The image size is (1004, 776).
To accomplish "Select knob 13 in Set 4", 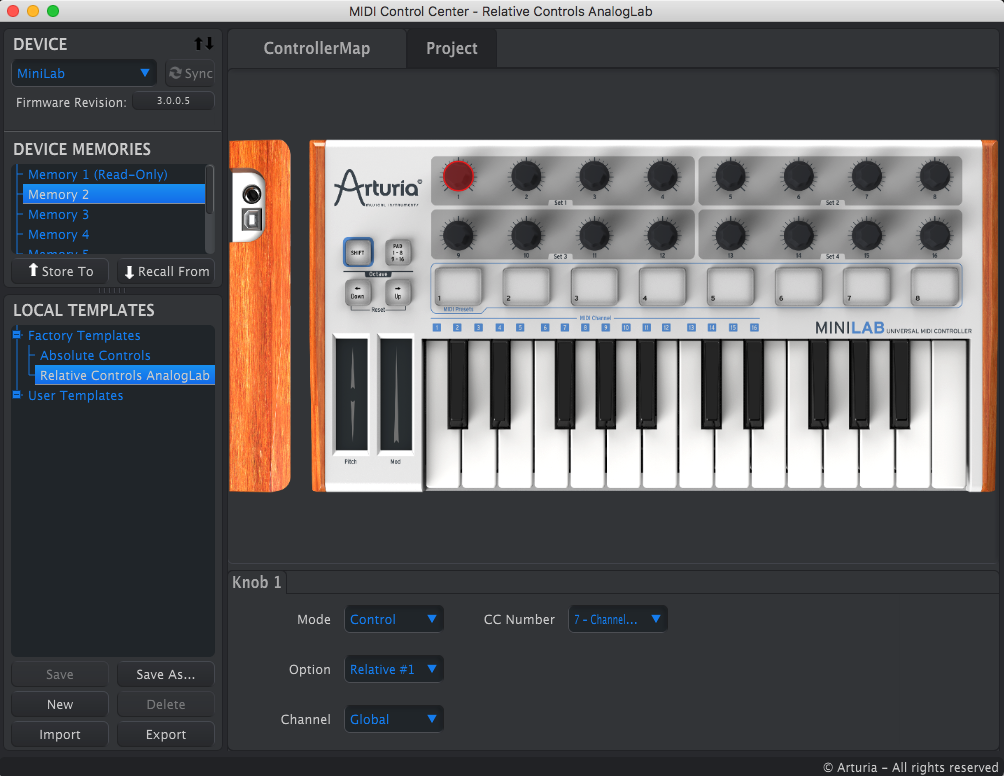I will [730, 234].
